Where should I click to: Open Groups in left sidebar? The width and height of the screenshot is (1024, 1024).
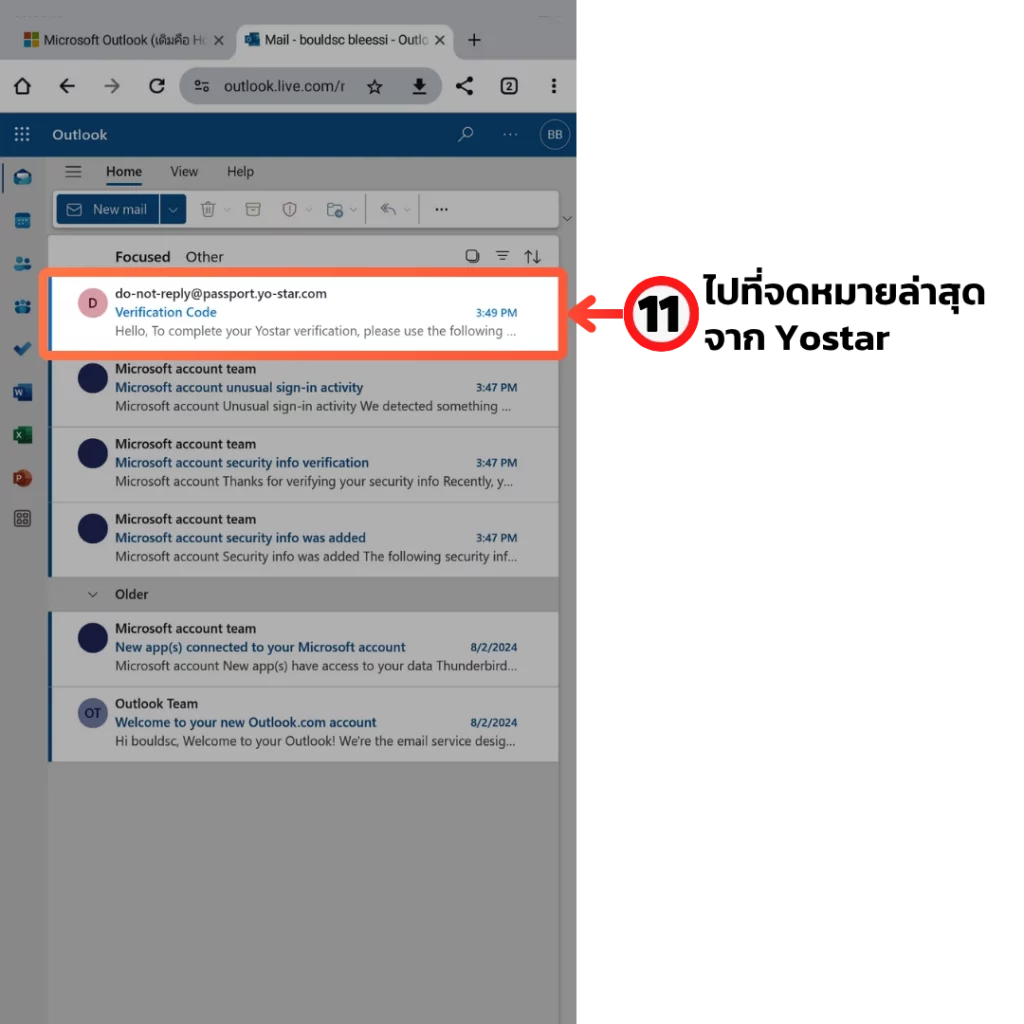23,306
